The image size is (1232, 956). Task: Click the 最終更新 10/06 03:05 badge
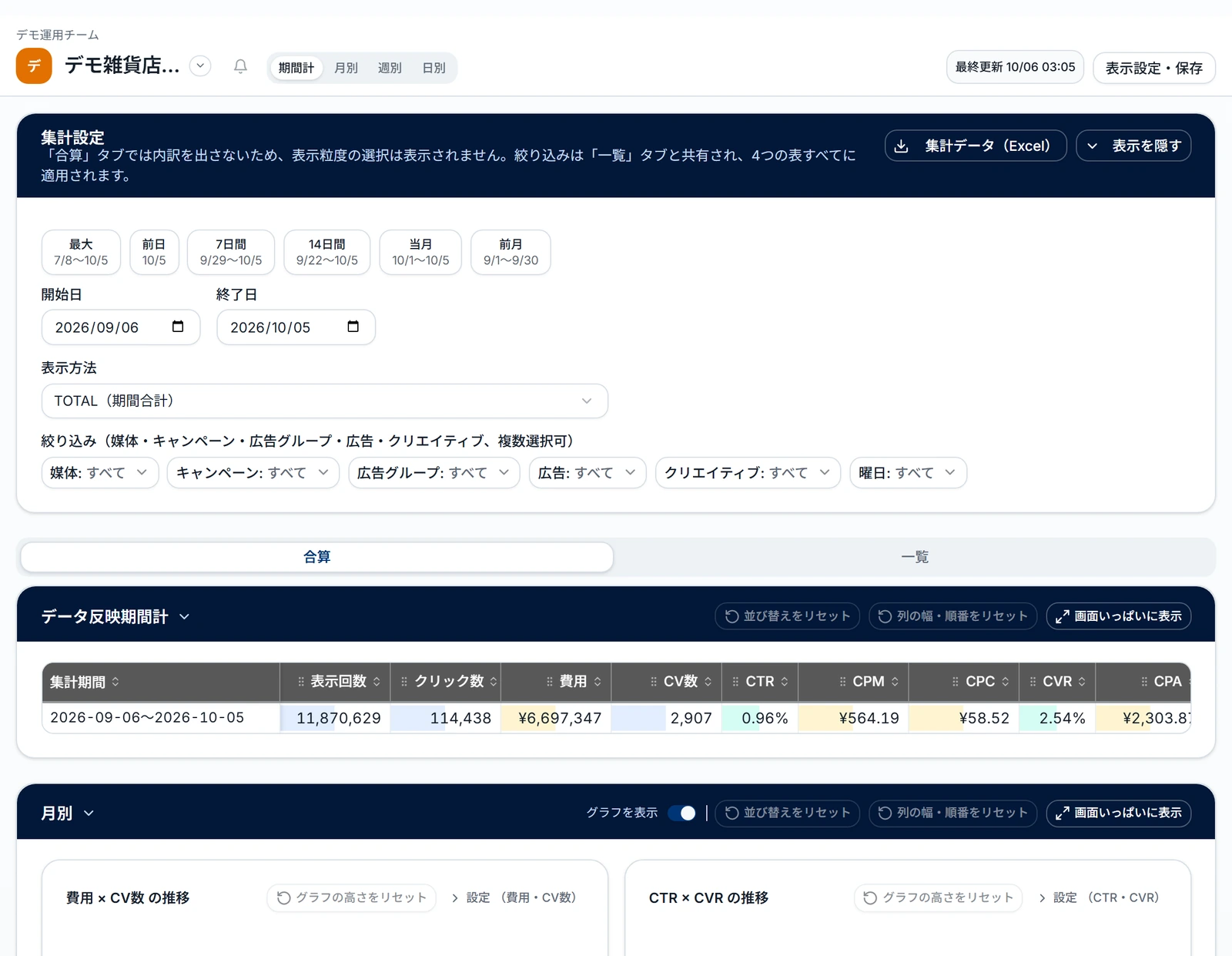click(x=1015, y=67)
